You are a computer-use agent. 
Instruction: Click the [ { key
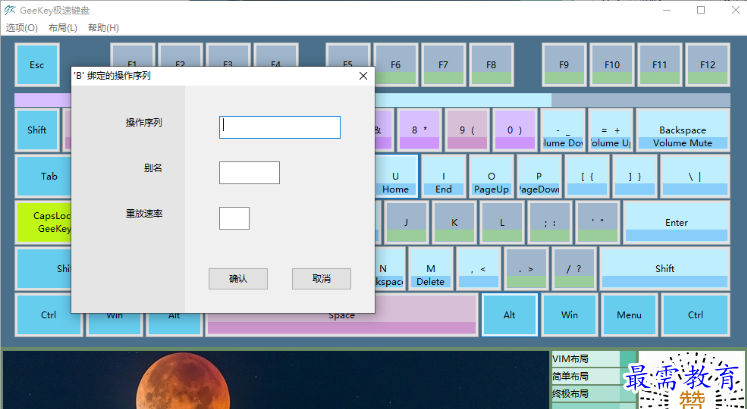point(587,176)
